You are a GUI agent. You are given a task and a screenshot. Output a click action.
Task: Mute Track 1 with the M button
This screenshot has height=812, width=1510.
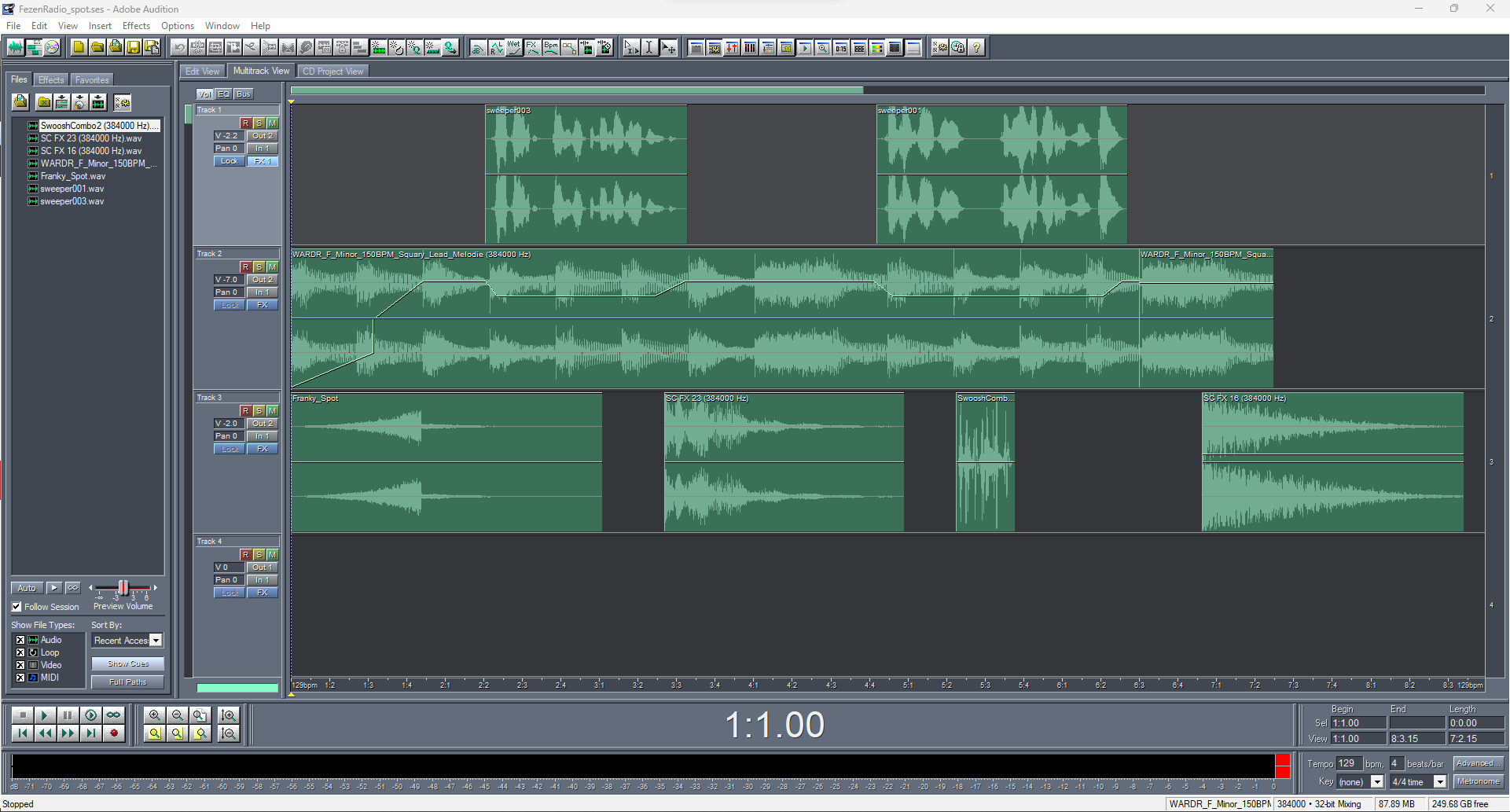[272, 123]
